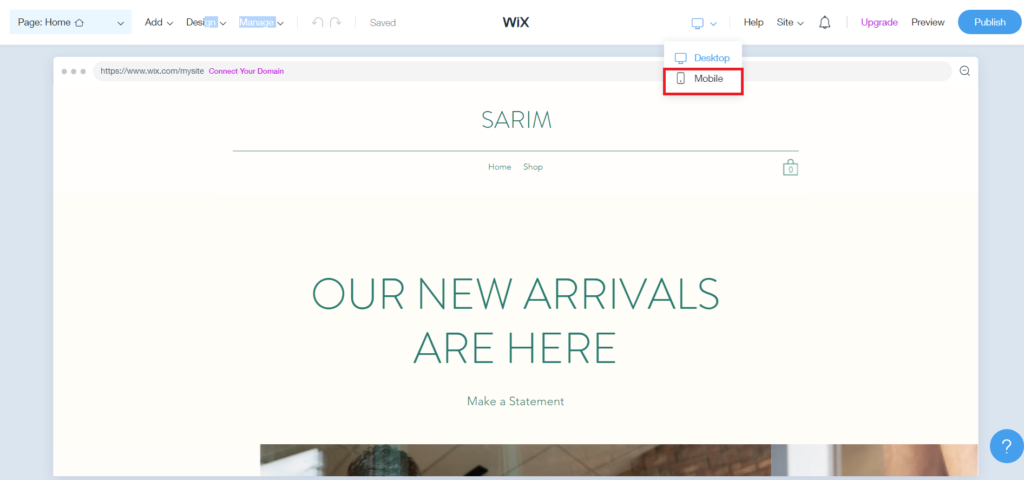Select the Mobile view option
The width and height of the screenshot is (1024, 480).
(703, 78)
